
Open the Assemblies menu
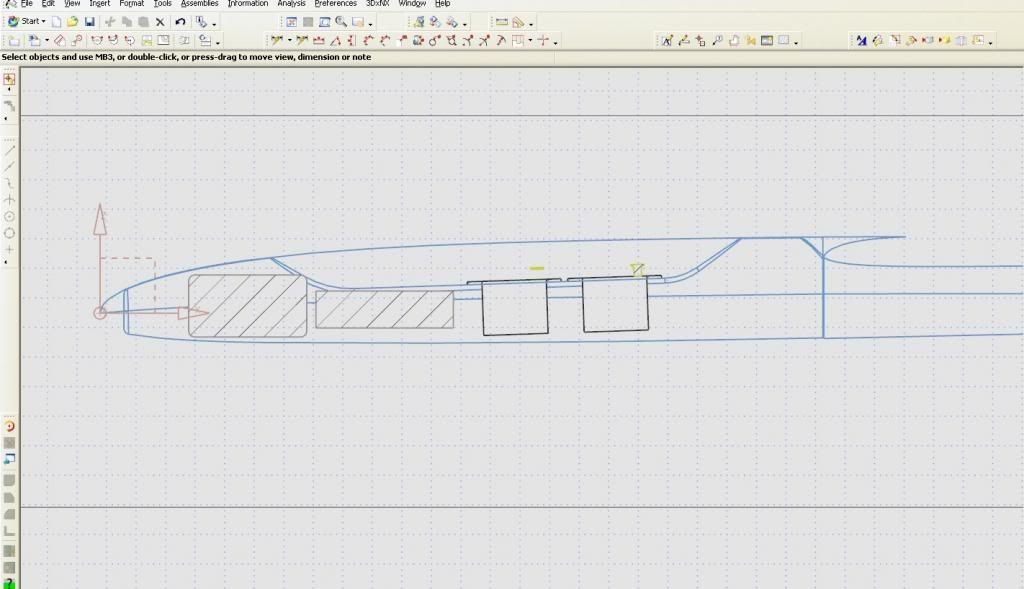pyautogui.click(x=199, y=4)
